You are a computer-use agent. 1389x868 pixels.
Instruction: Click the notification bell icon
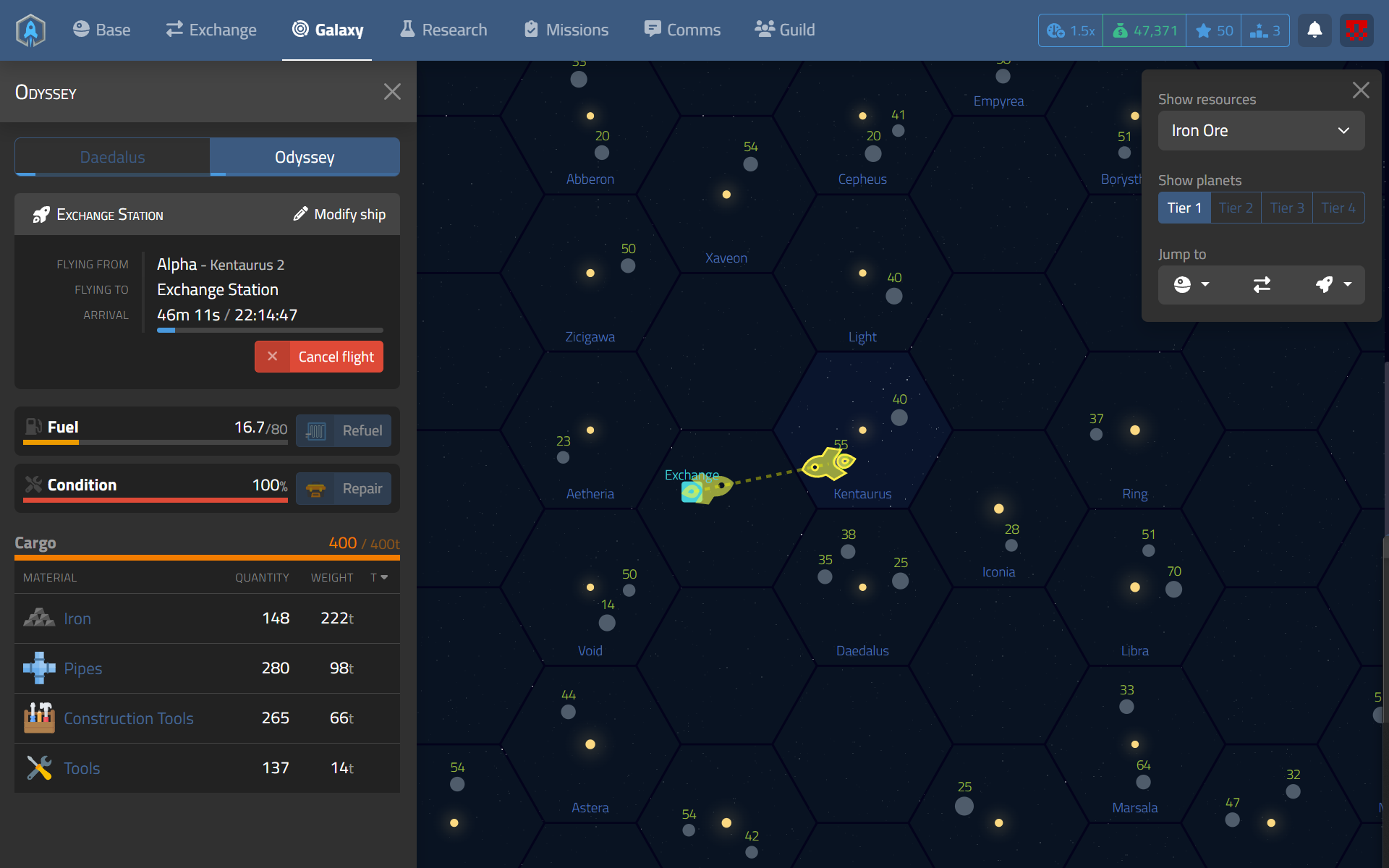click(1314, 30)
